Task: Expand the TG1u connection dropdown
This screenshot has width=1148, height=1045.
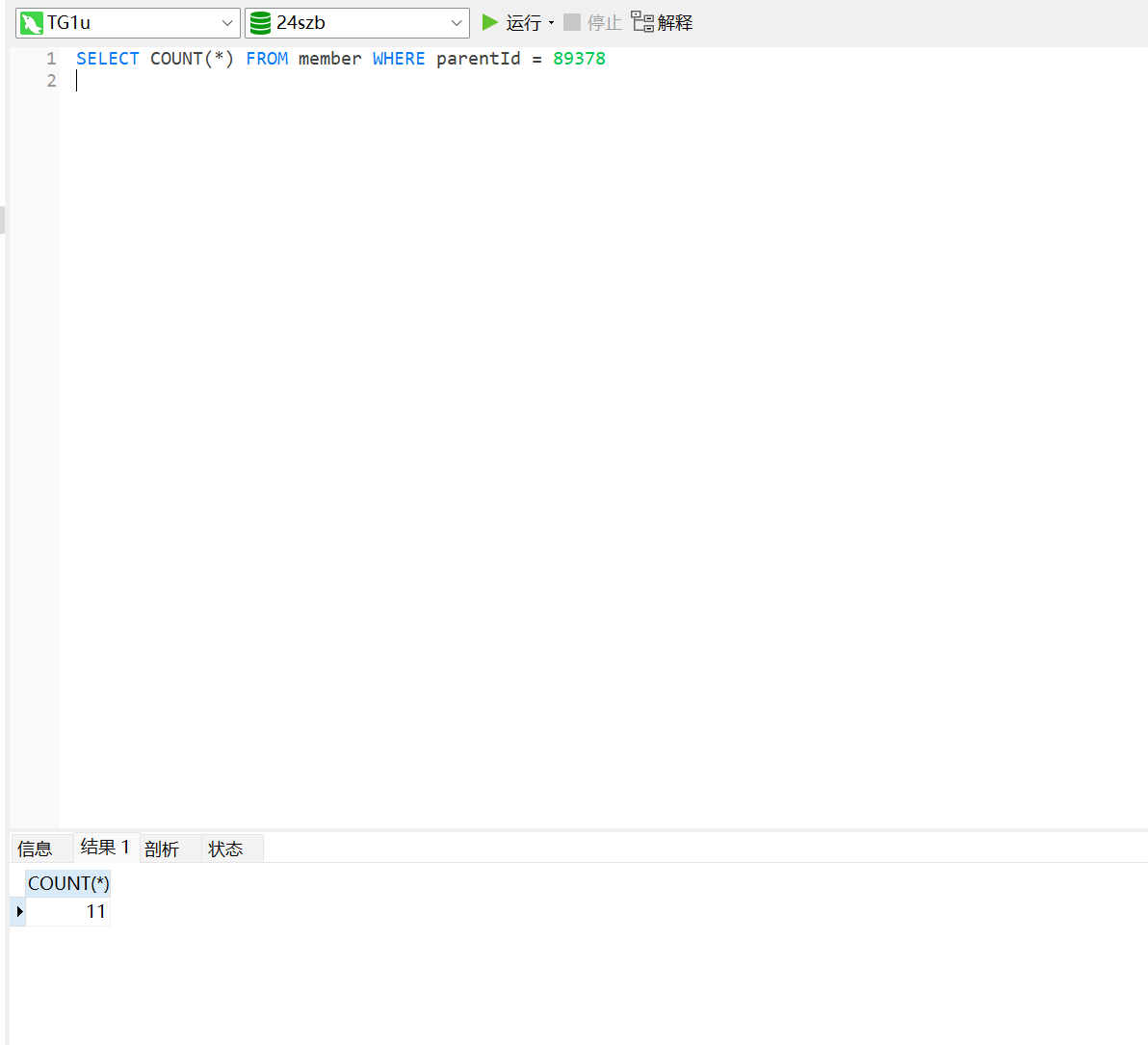Action: click(227, 23)
